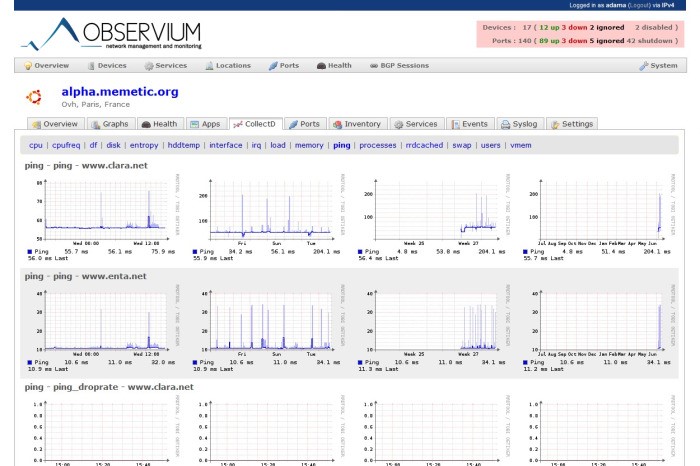
Task: Click the Ubuntu icon beside alpha.memetic.org
Action: 32,98
